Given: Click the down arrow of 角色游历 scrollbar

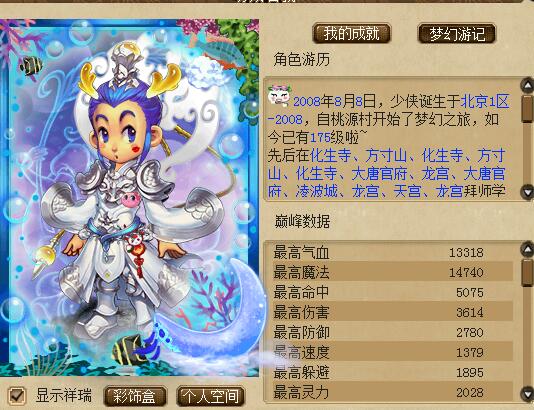Looking at the screenshot, I should [x=528, y=192].
